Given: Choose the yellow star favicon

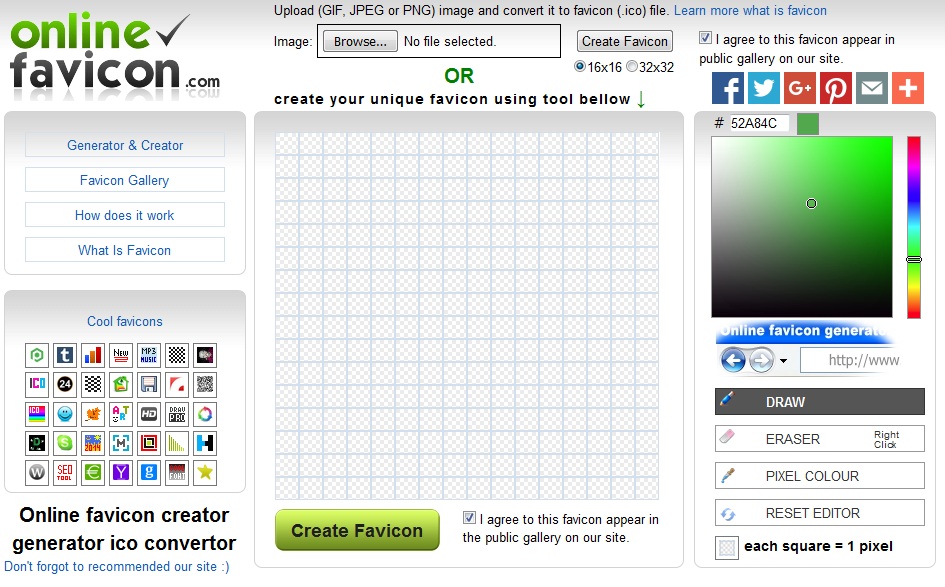Looking at the screenshot, I should (205, 472).
